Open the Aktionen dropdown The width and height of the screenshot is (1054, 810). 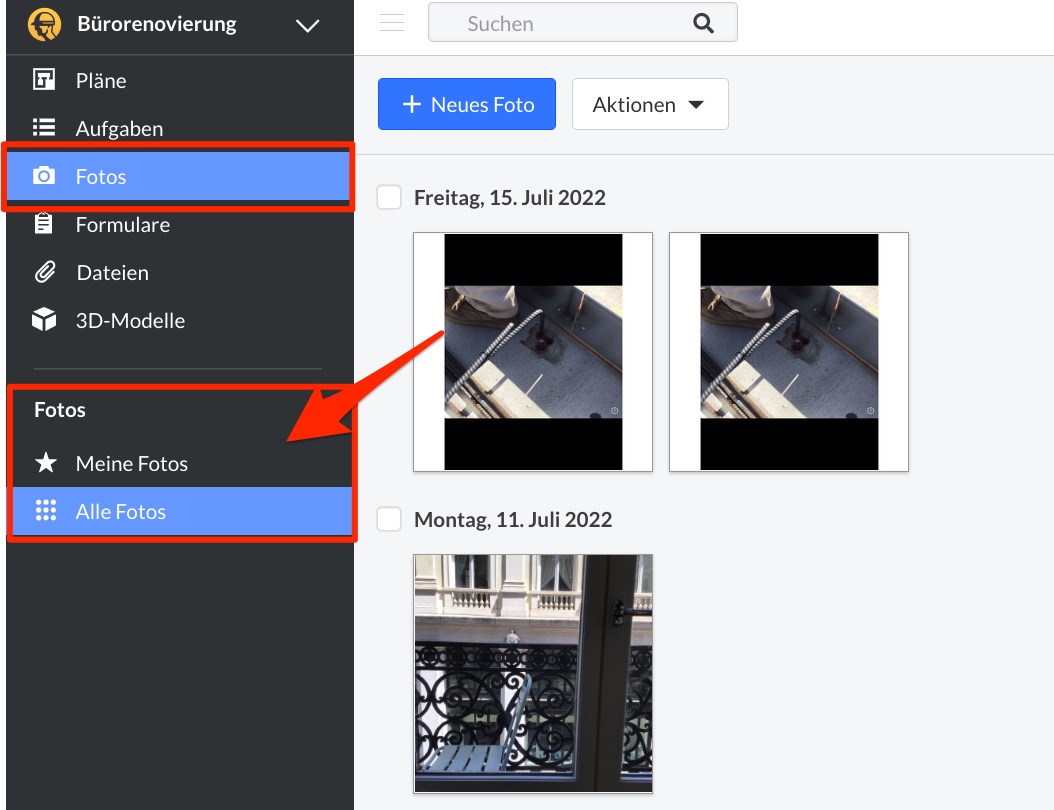649,105
